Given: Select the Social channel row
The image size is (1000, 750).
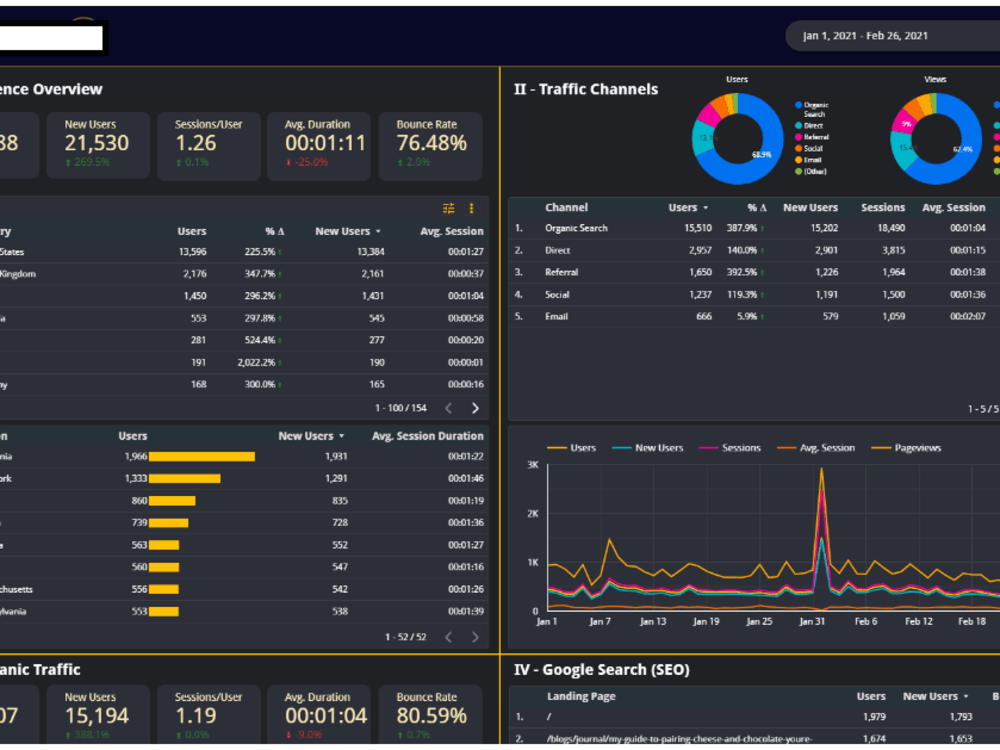Looking at the screenshot, I should point(754,295).
